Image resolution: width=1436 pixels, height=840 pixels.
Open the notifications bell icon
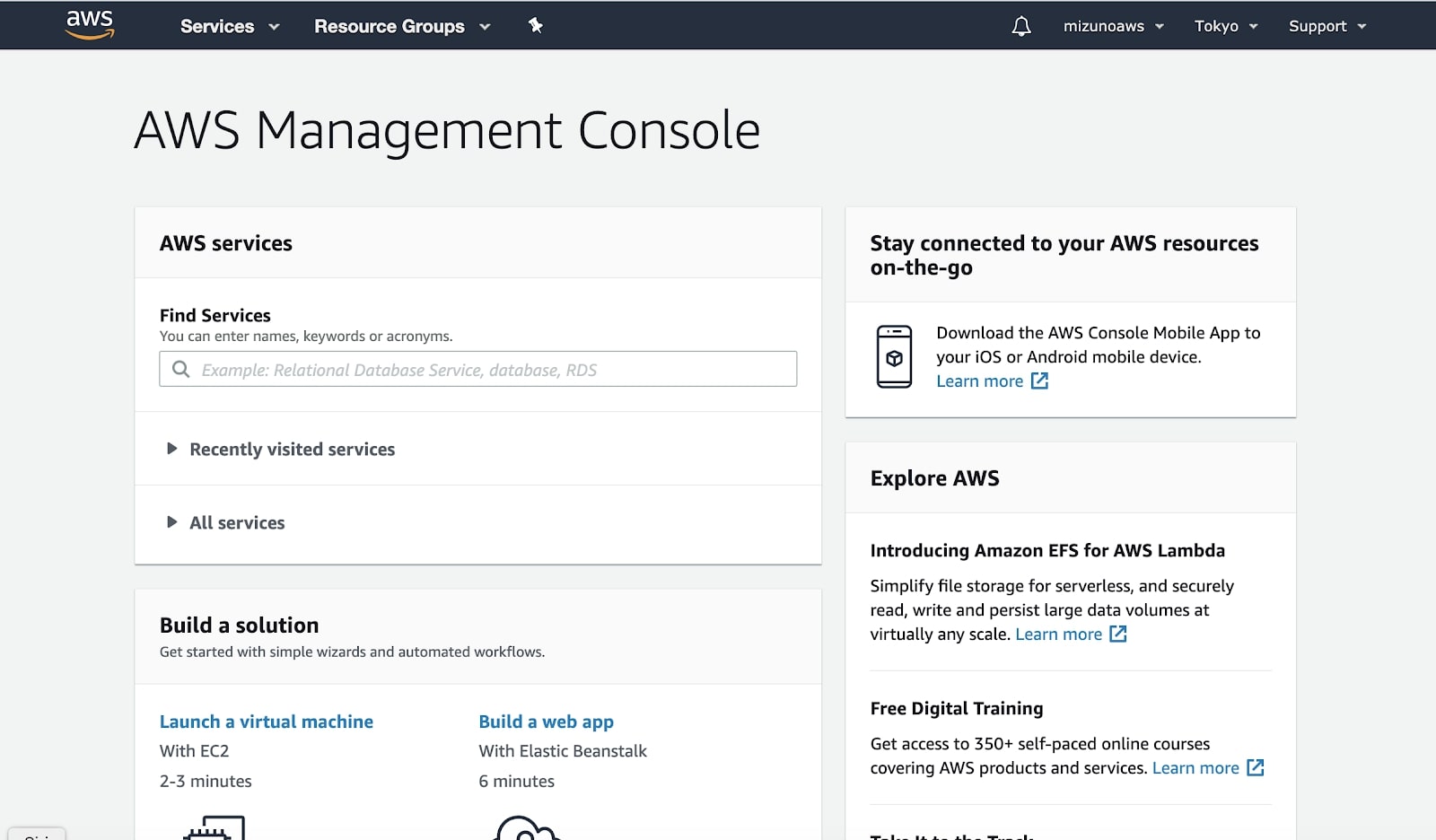point(1021,26)
